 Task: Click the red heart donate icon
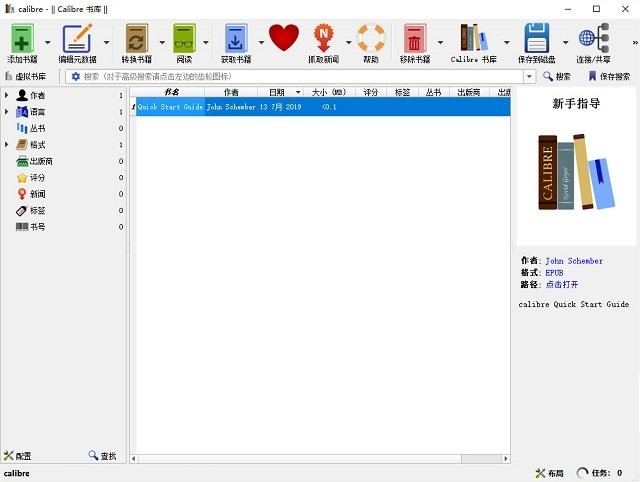284,38
